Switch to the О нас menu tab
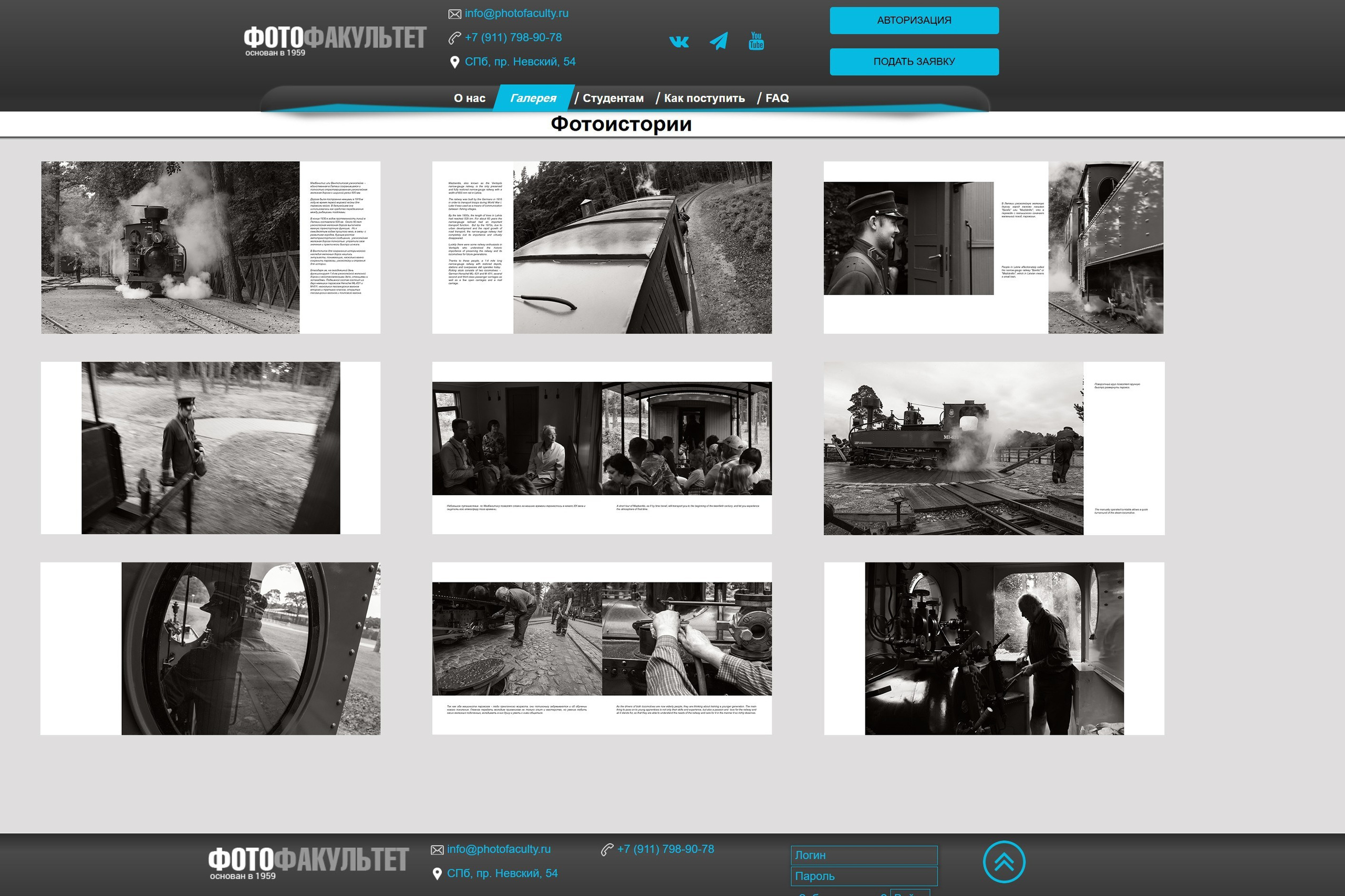 (x=469, y=98)
